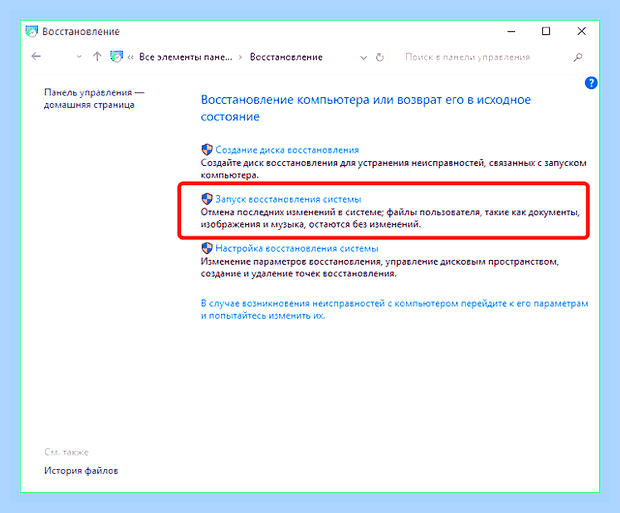
Task: Click the search magnifier icon
Action: coord(578,57)
